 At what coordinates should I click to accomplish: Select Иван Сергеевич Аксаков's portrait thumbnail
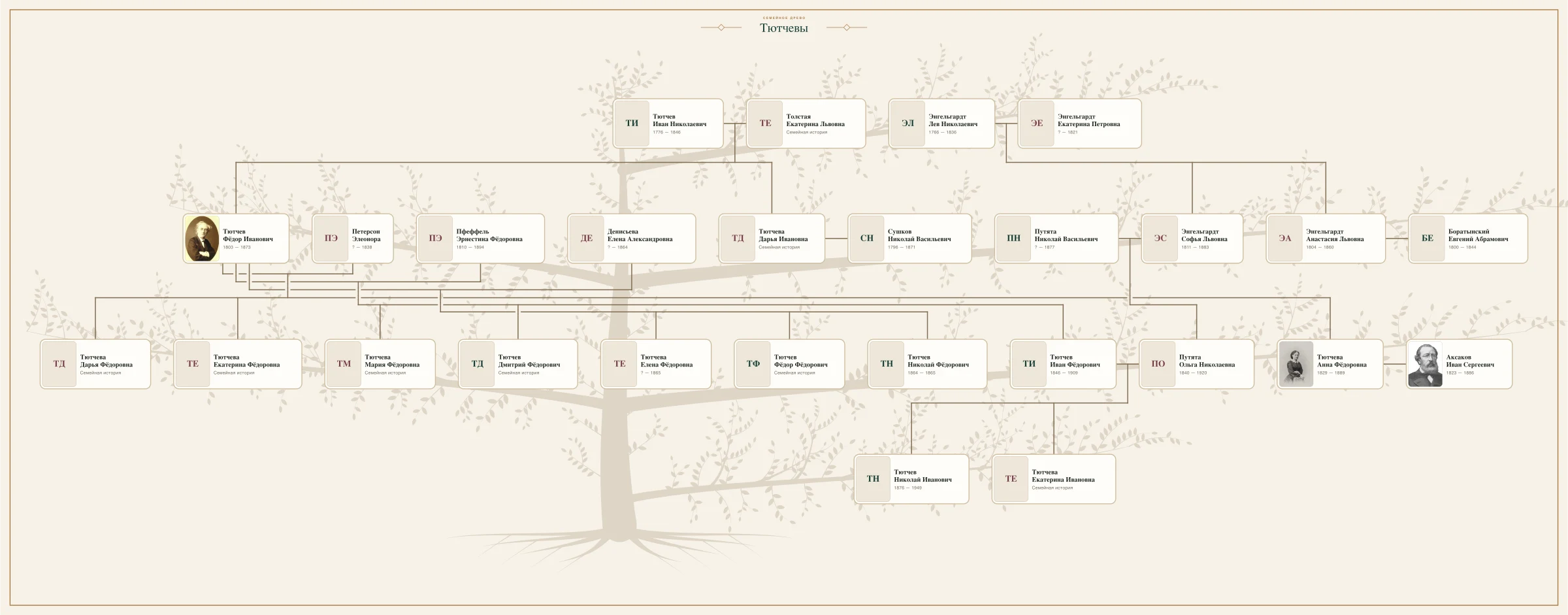1425,364
